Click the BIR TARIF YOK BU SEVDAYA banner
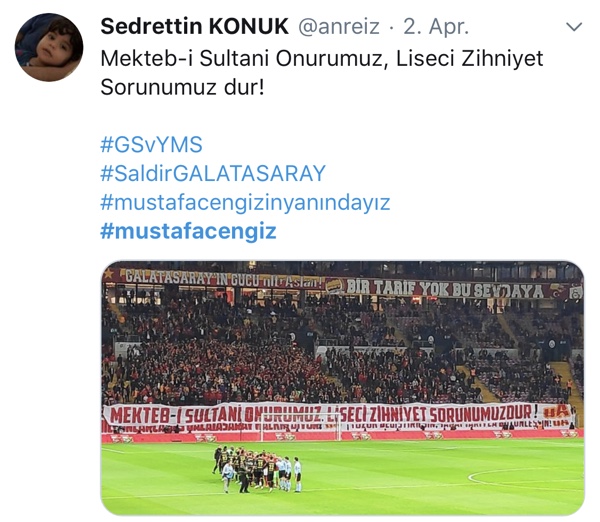 pos(445,289)
